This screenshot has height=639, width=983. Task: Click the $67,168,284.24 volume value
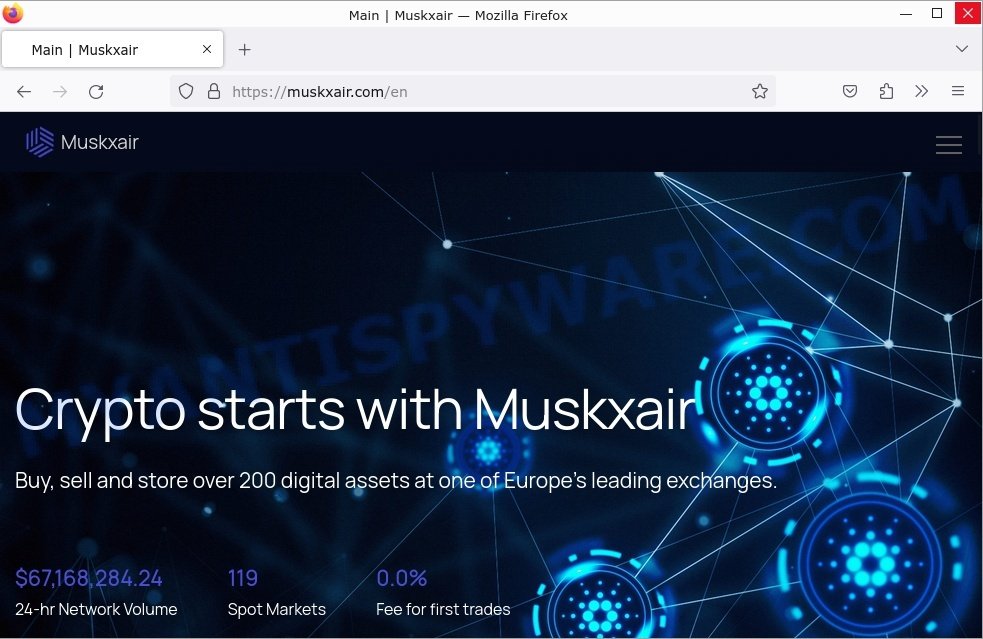click(89, 578)
